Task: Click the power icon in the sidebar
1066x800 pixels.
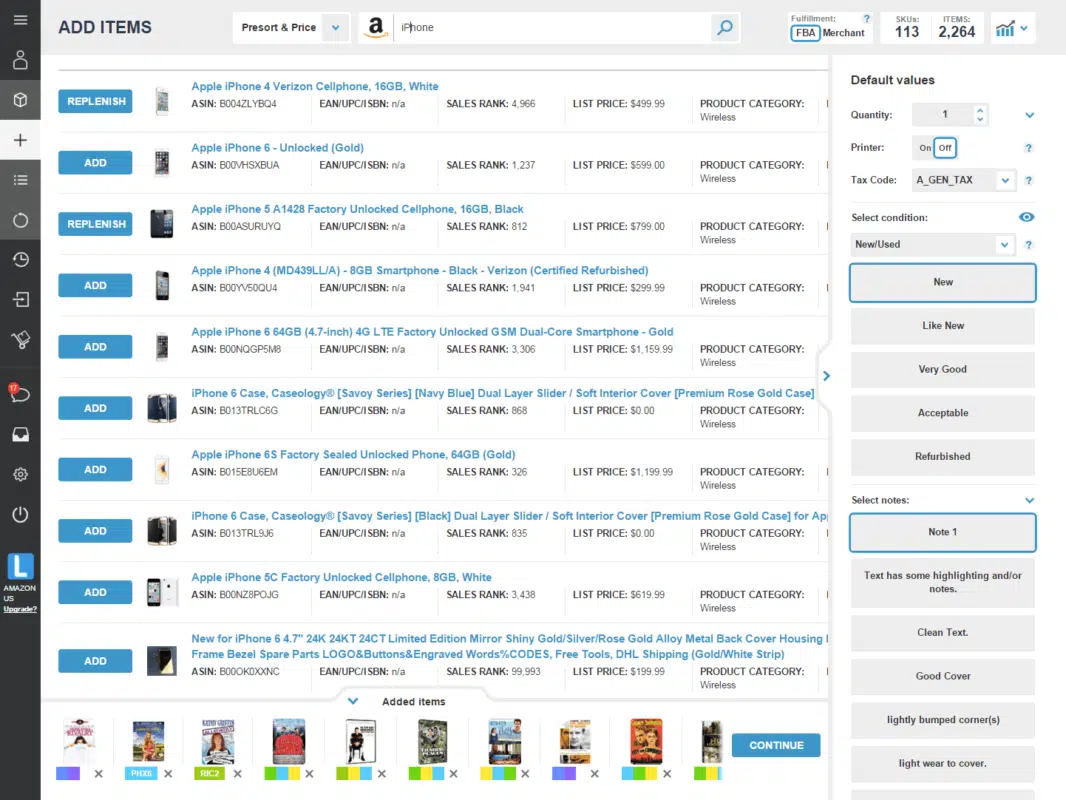Action: pos(20,515)
